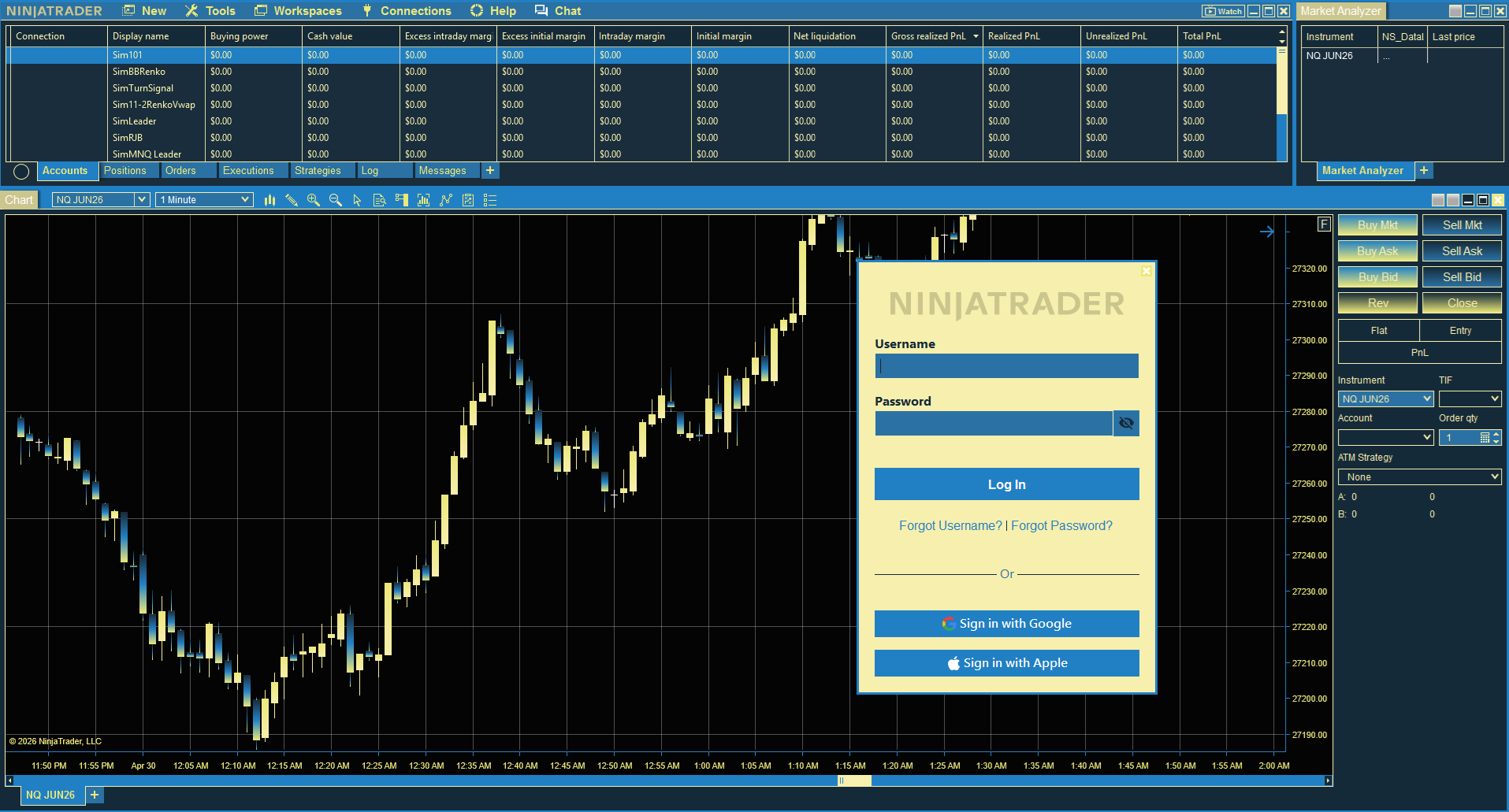
Task: Close the login dialog with X icon
Action: point(1147,271)
